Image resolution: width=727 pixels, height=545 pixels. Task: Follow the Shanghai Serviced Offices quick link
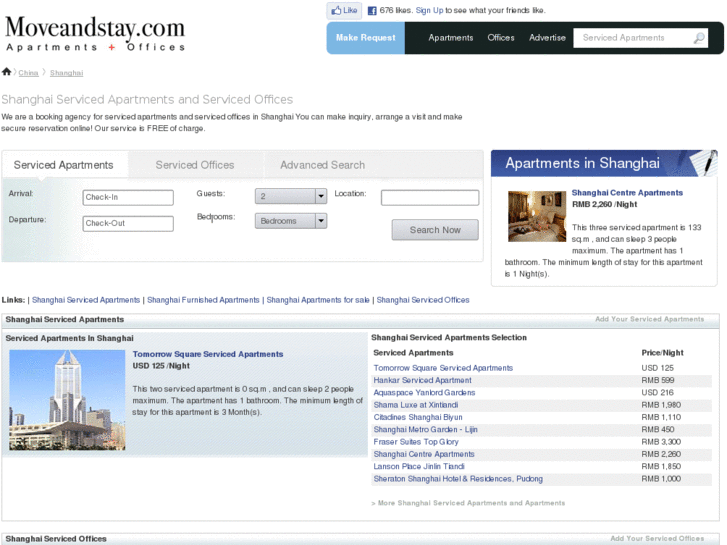423,300
